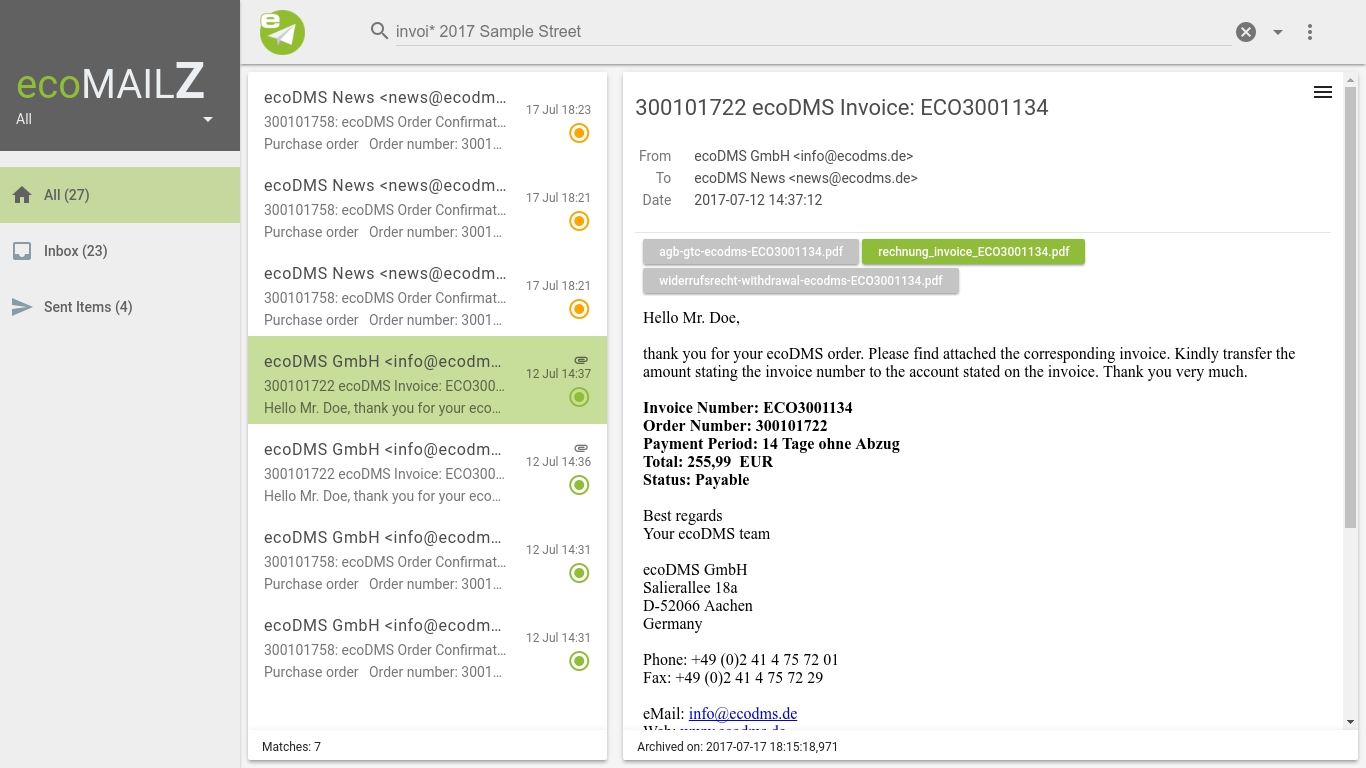Show all mail via All (27)
This screenshot has width=1366, height=768.
[66, 195]
